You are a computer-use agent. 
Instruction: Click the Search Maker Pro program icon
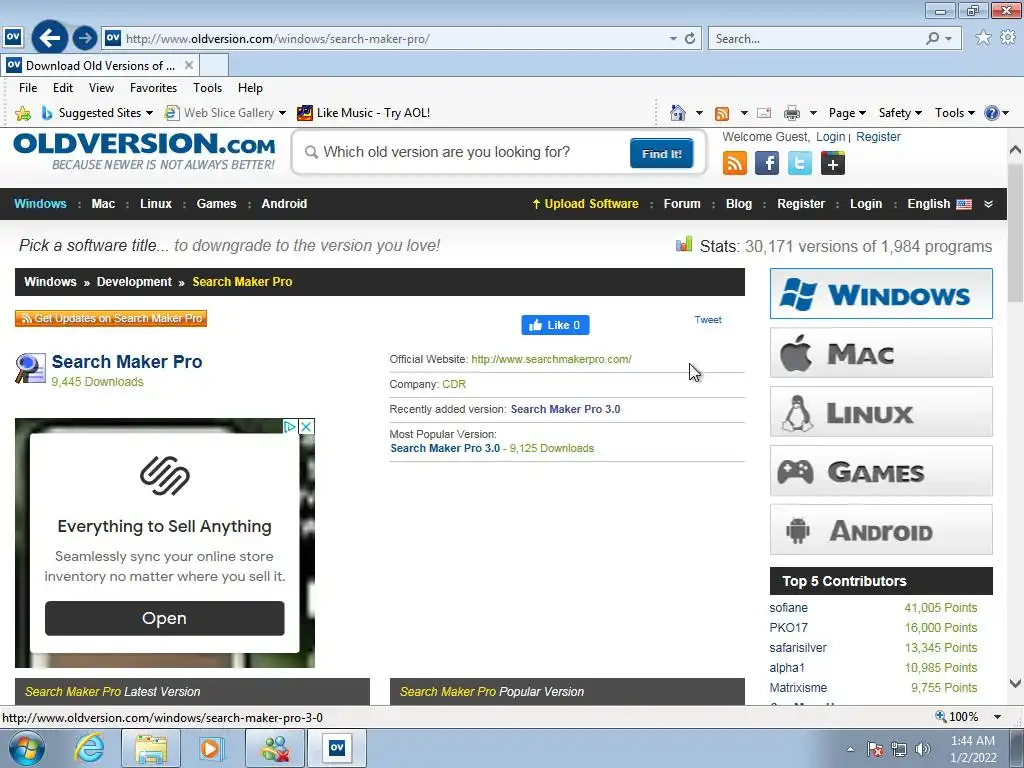tap(30, 368)
